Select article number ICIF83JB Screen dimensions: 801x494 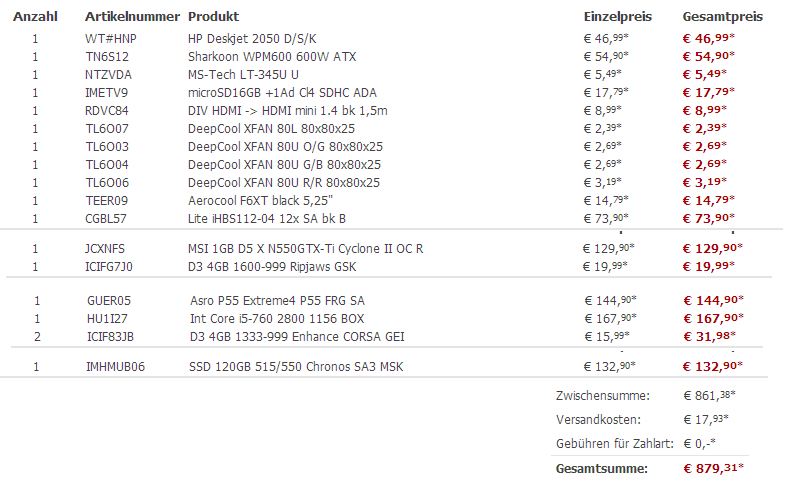coord(109,336)
